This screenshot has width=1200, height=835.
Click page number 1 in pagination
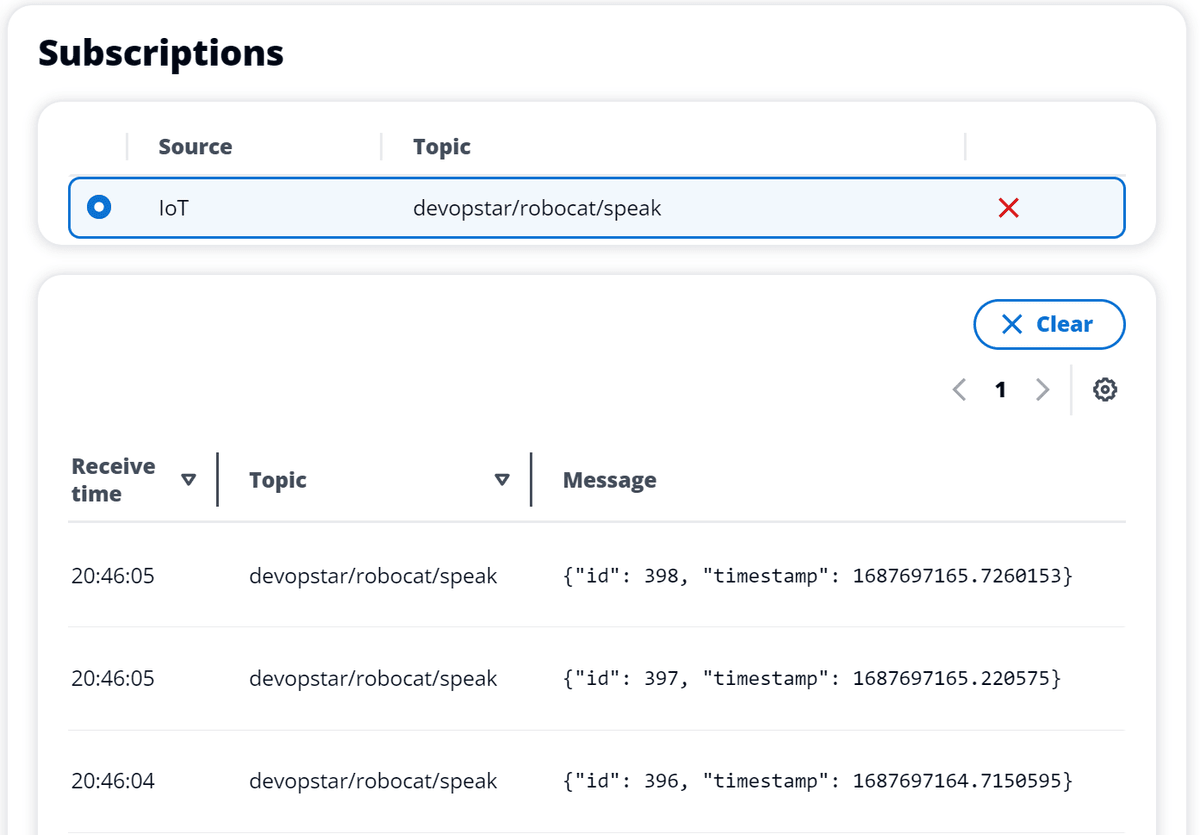click(1000, 390)
